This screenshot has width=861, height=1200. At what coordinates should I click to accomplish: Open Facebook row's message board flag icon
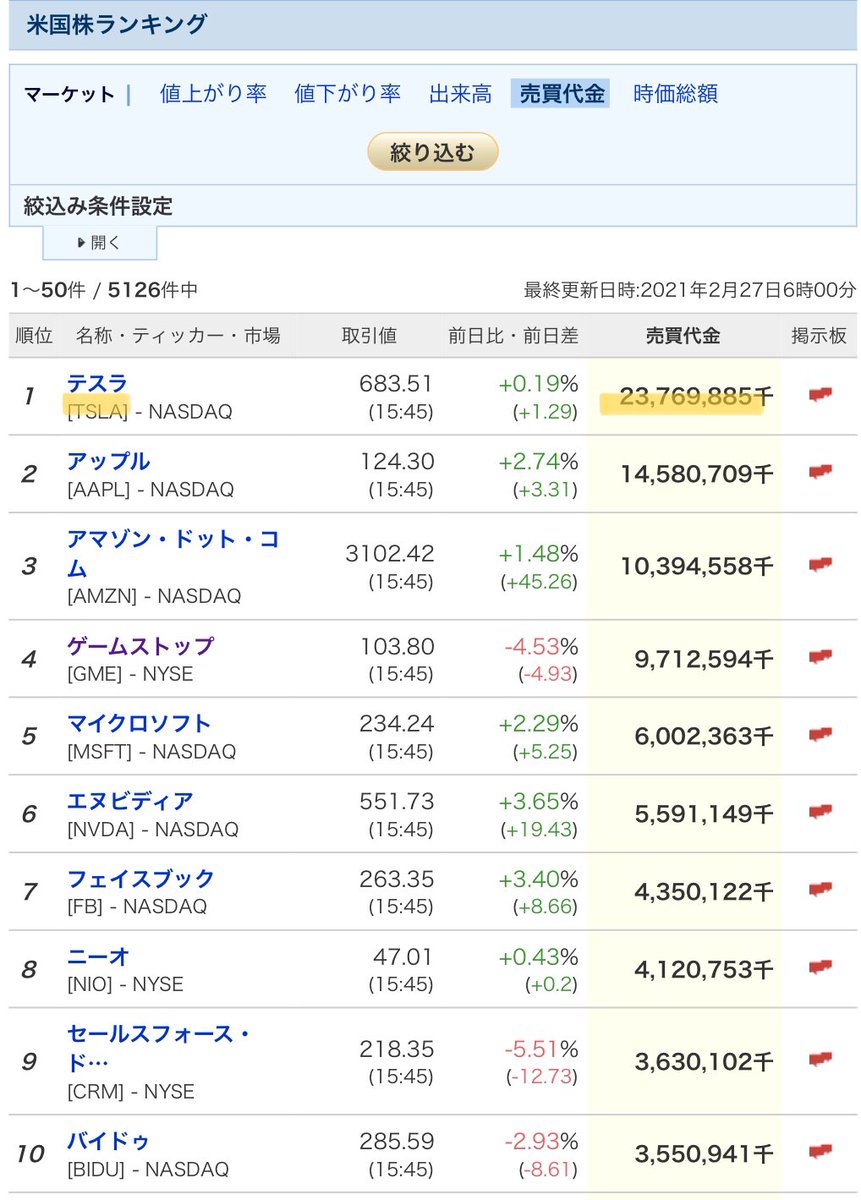point(821,890)
